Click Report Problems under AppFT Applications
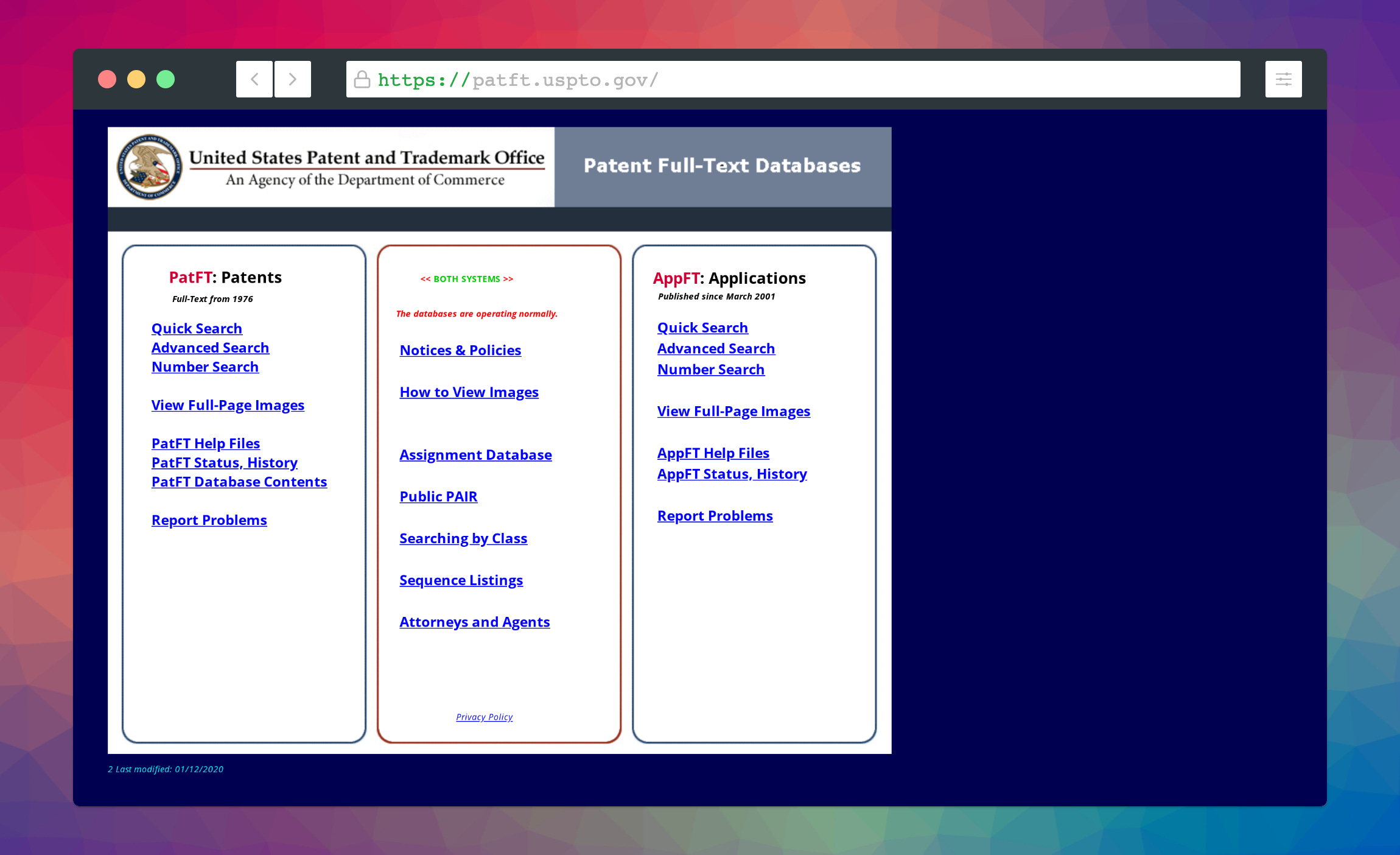Viewport: 1400px width, 855px height. click(715, 516)
